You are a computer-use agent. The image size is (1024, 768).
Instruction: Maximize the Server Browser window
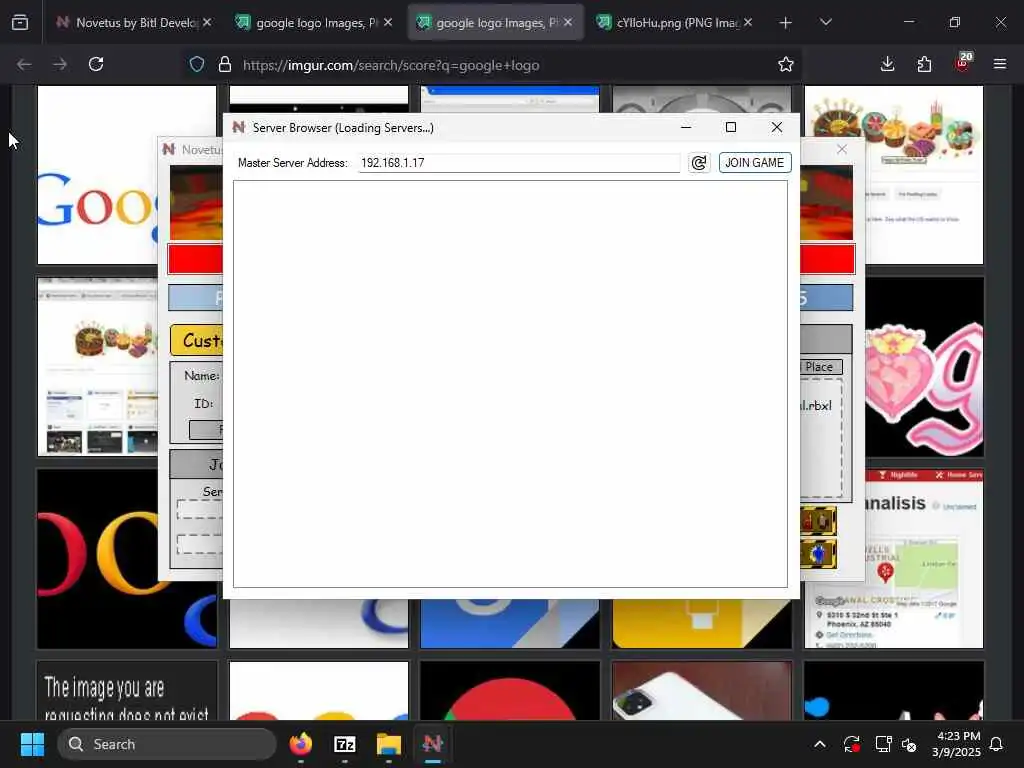click(731, 127)
